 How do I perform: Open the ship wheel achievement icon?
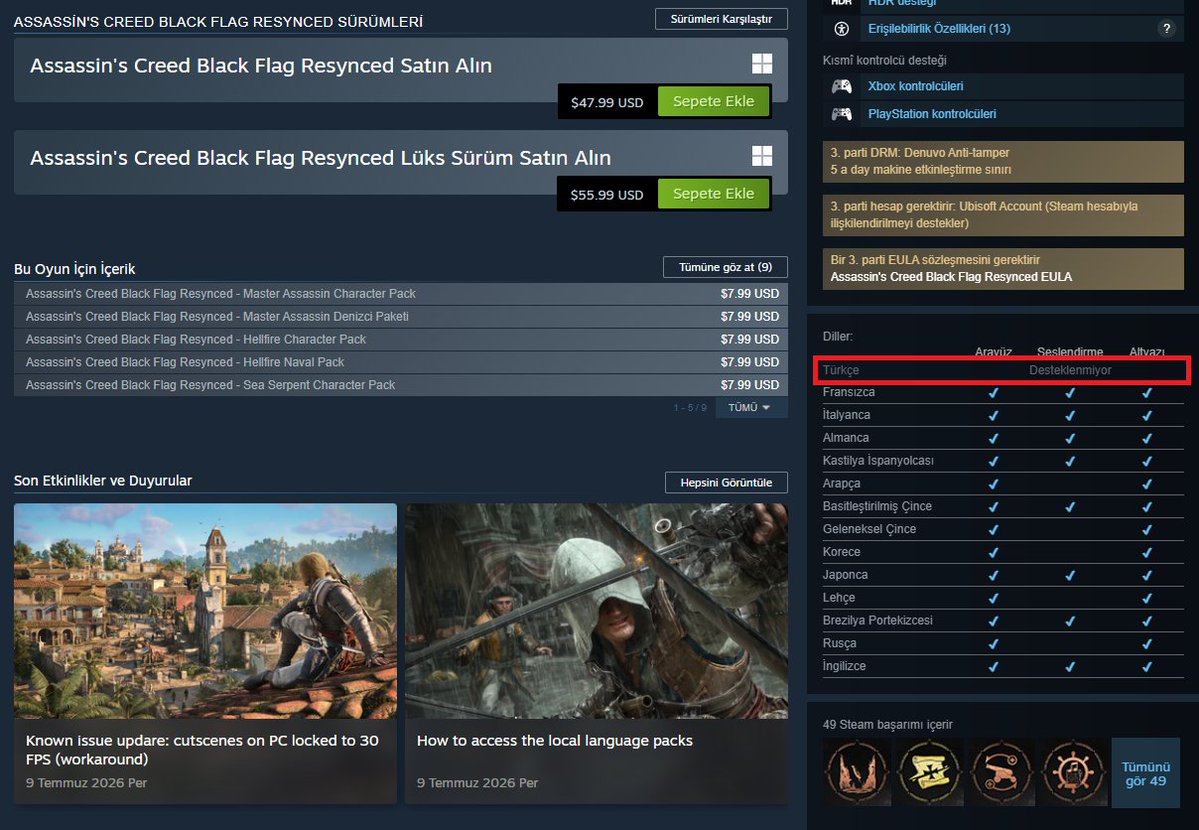tap(1073, 772)
